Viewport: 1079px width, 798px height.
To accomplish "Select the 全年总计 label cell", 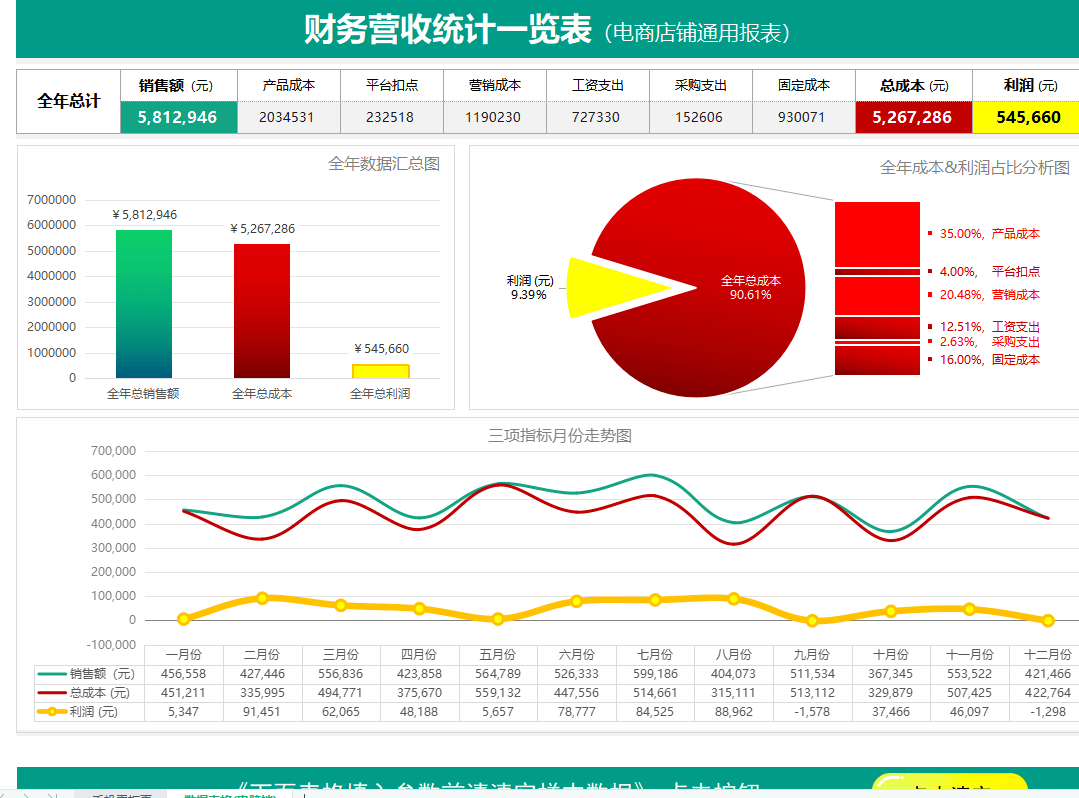I will [x=69, y=101].
